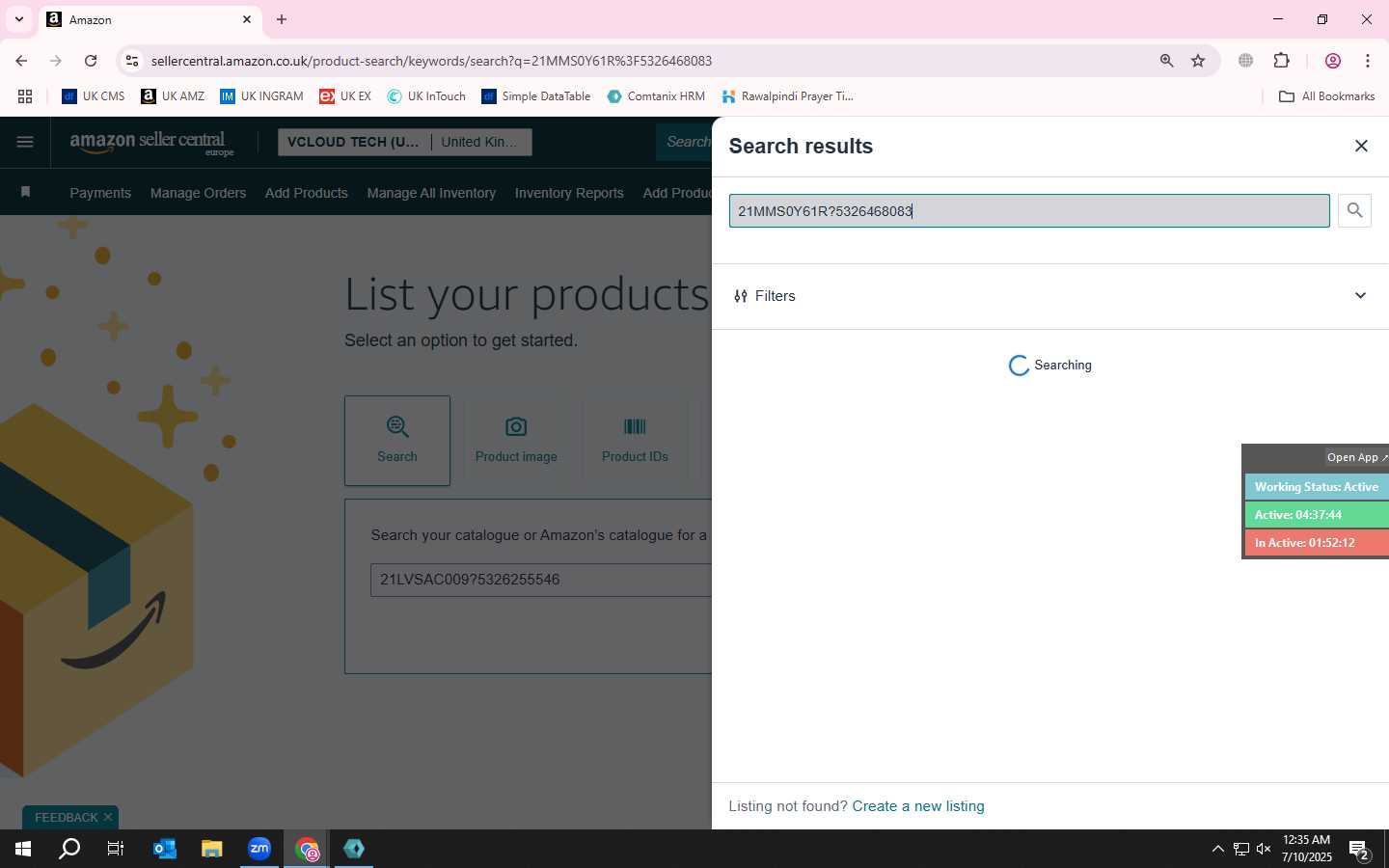
Task: Open Chrome three-dot menu
Action: click(1368, 61)
